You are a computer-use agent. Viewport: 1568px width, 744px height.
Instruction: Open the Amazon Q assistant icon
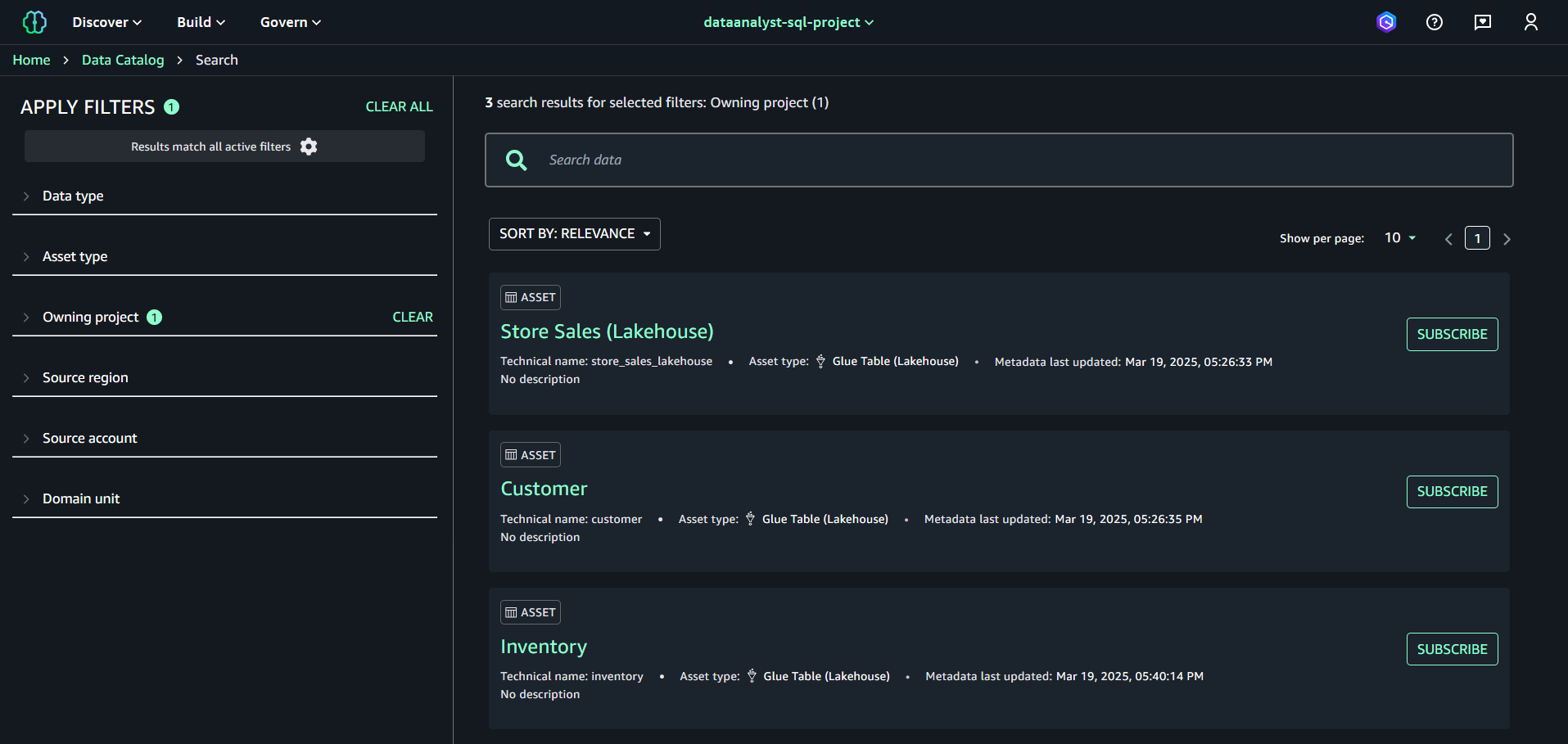1386,22
